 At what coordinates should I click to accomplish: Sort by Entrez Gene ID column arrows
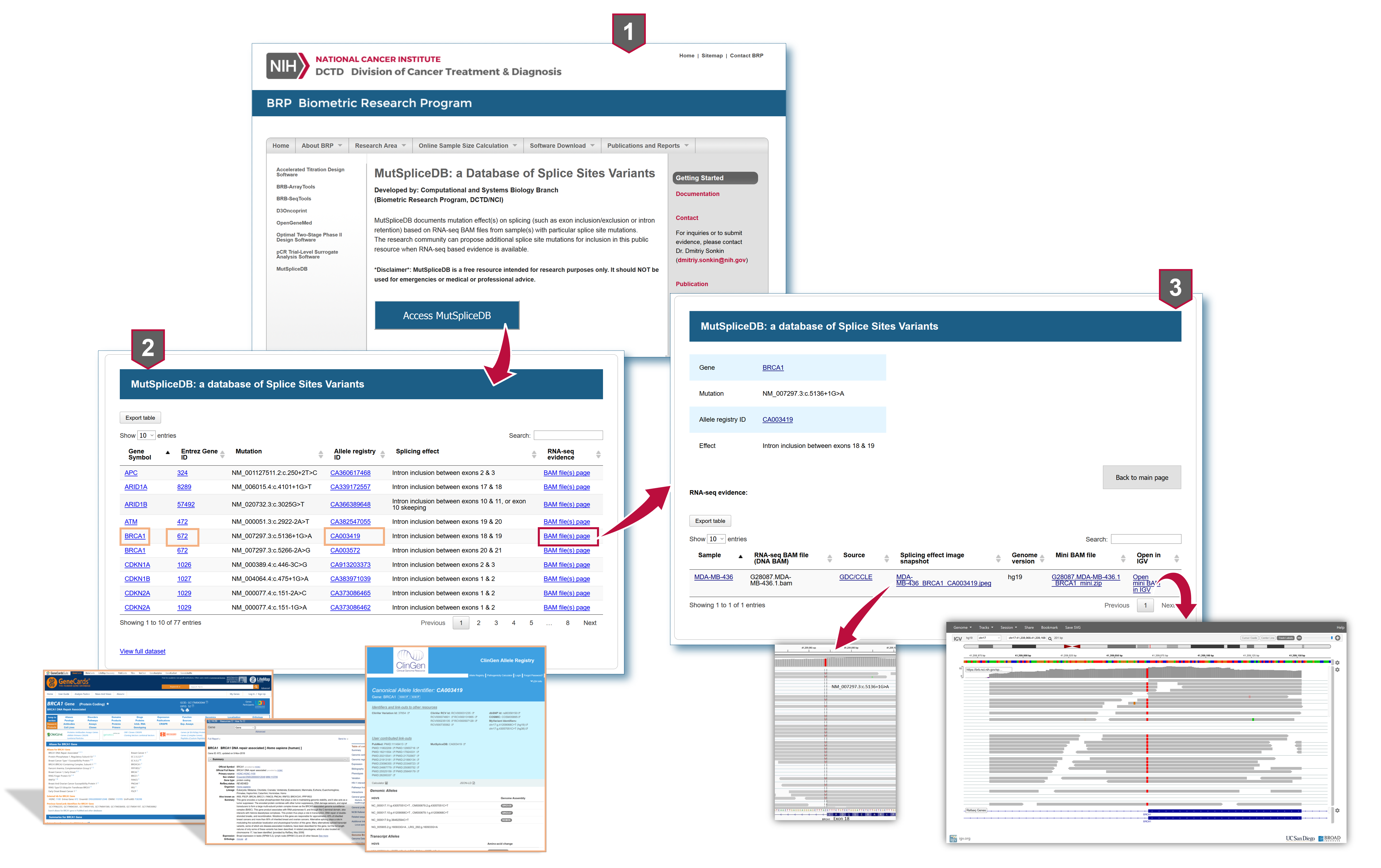coord(223,455)
